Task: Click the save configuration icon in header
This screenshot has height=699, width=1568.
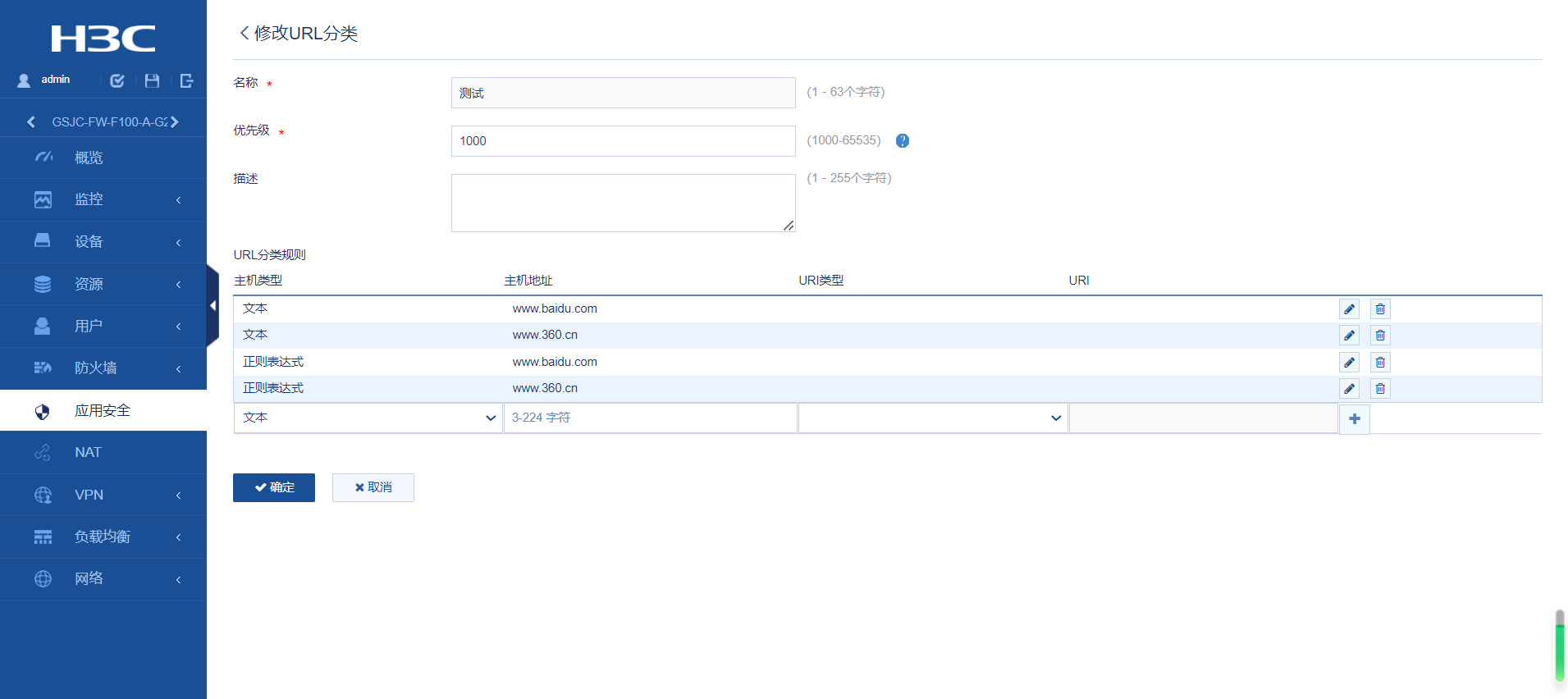Action: pyautogui.click(x=152, y=80)
